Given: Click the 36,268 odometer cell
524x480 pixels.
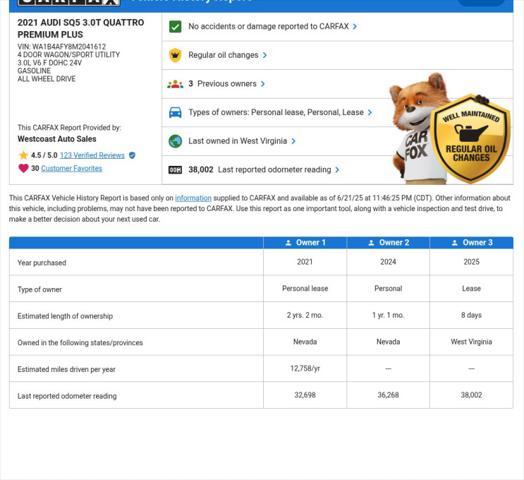Looking at the screenshot, I should [x=388, y=395].
